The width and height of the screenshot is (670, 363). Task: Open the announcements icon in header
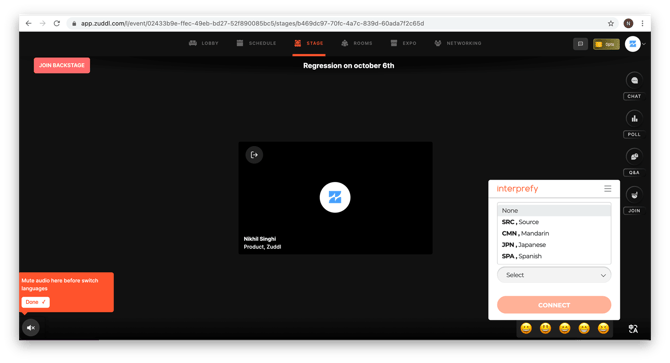[580, 44]
